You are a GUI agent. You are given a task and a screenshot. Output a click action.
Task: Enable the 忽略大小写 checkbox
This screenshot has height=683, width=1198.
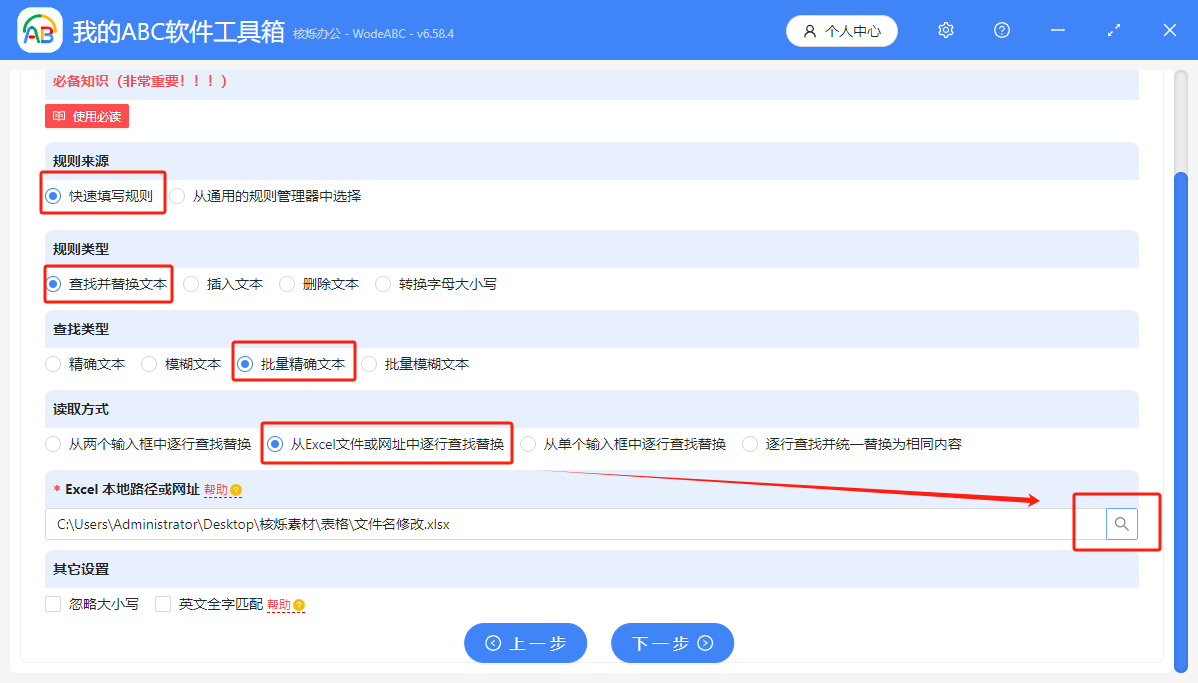click(52, 603)
